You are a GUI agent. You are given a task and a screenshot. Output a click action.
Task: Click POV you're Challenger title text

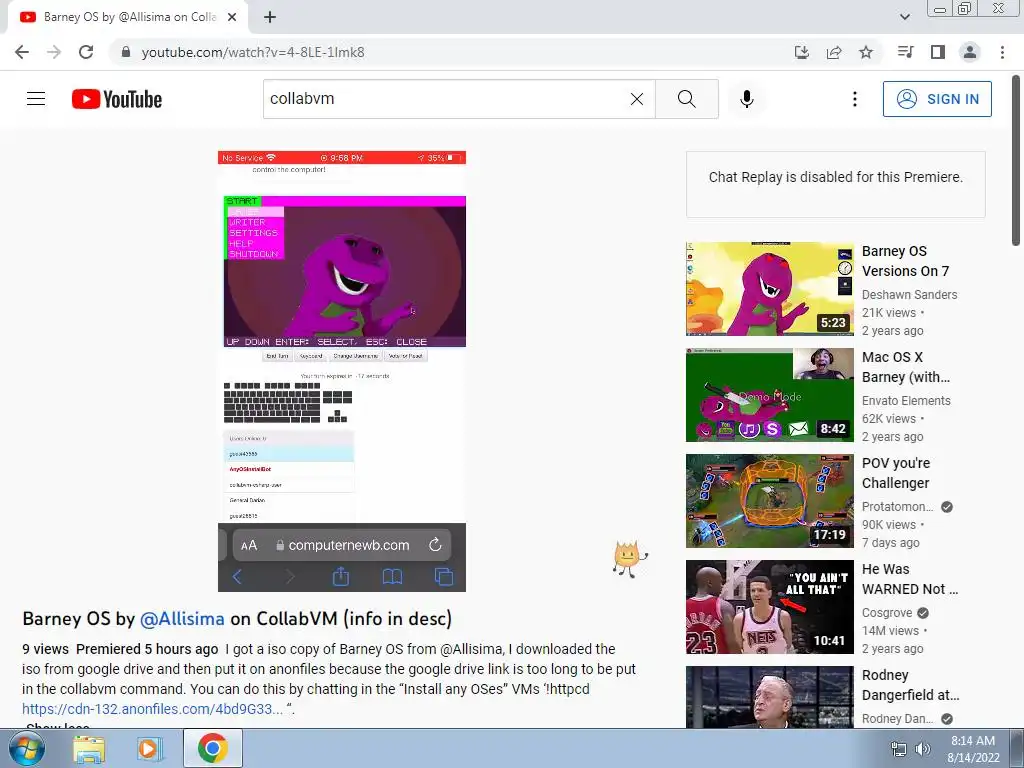tap(895, 473)
